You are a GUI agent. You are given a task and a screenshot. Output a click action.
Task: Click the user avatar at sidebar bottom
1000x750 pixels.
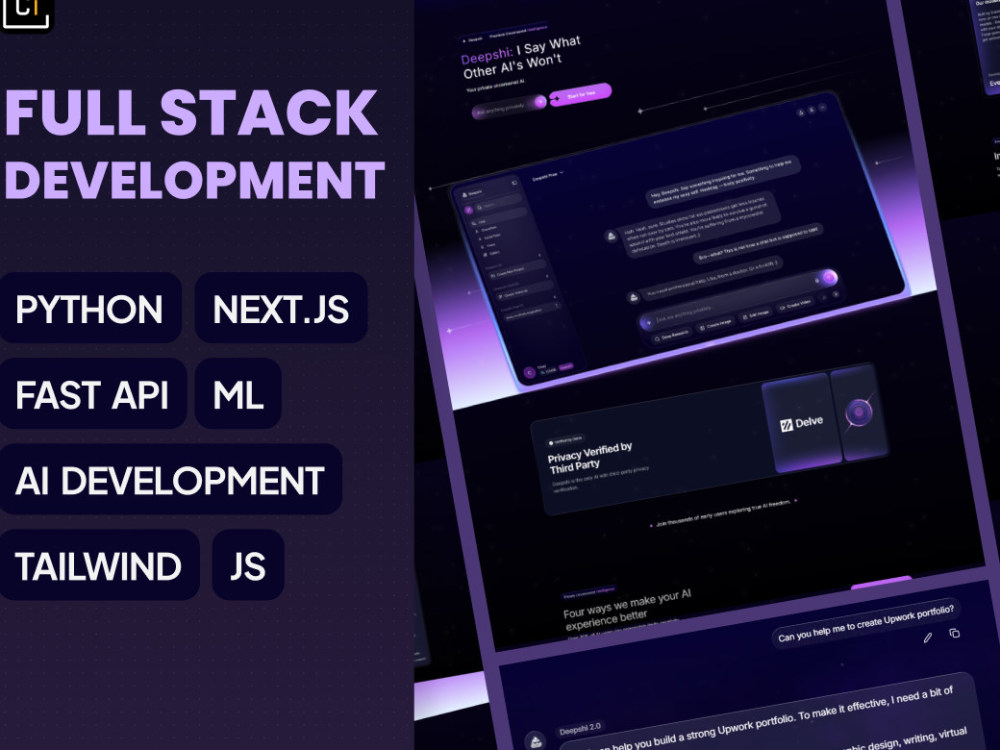(528, 372)
